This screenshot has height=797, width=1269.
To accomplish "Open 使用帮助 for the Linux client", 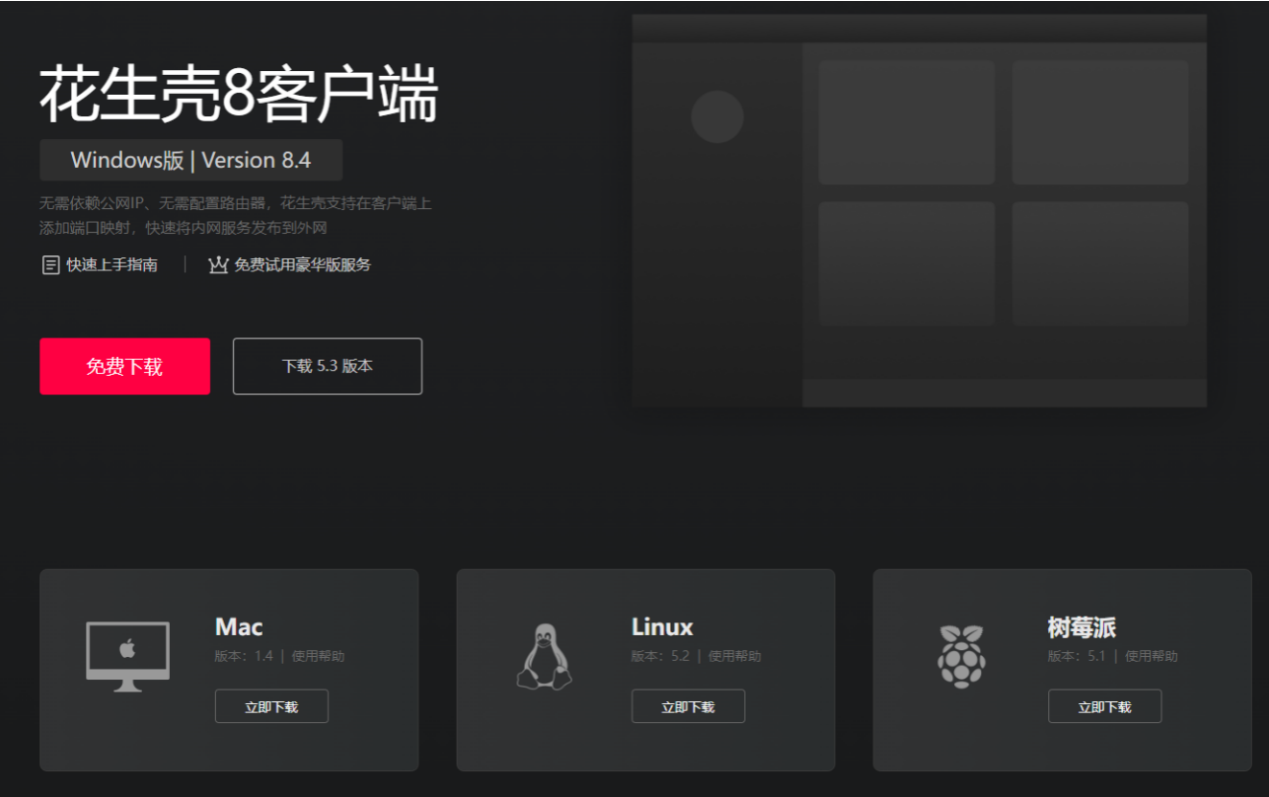I will click(735, 657).
